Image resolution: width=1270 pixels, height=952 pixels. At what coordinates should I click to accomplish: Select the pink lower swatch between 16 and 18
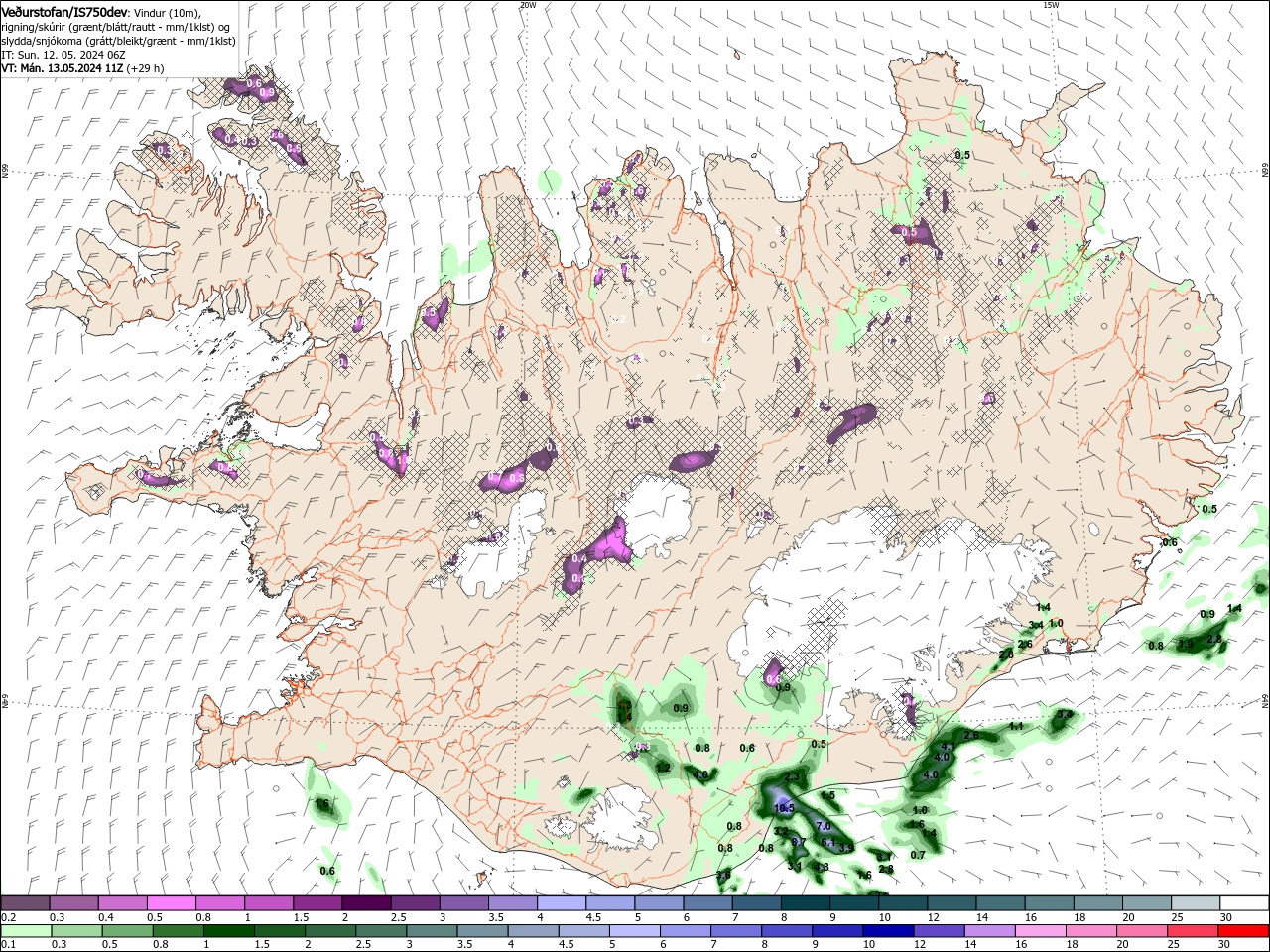tap(1039, 931)
